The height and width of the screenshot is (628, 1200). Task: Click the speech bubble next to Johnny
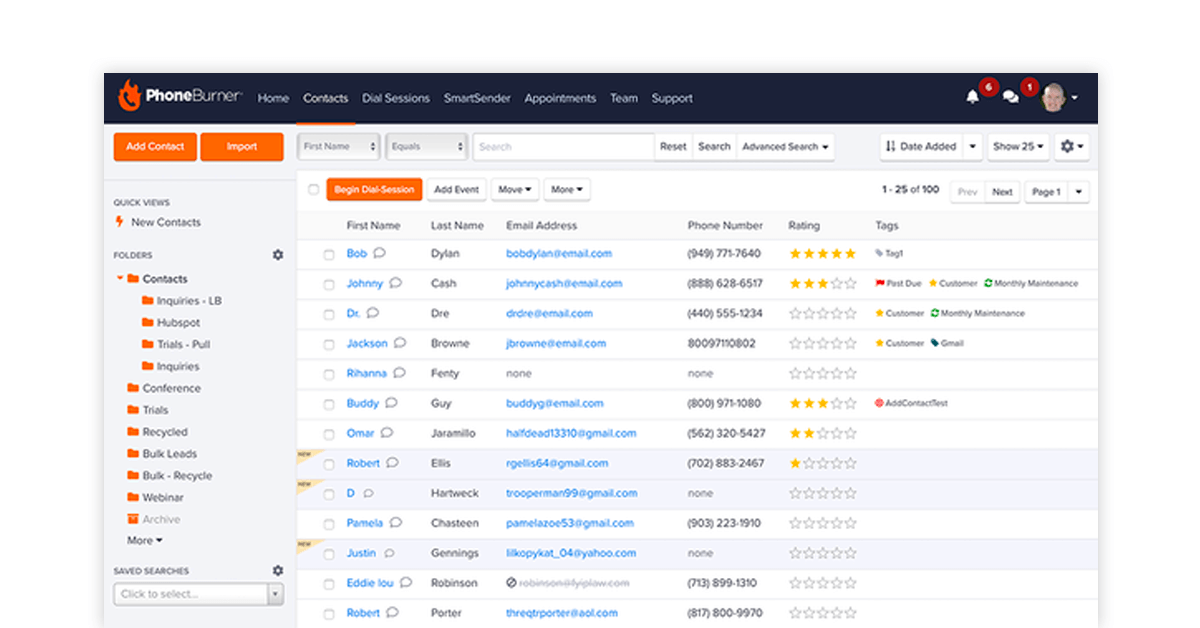click(396, 283)
